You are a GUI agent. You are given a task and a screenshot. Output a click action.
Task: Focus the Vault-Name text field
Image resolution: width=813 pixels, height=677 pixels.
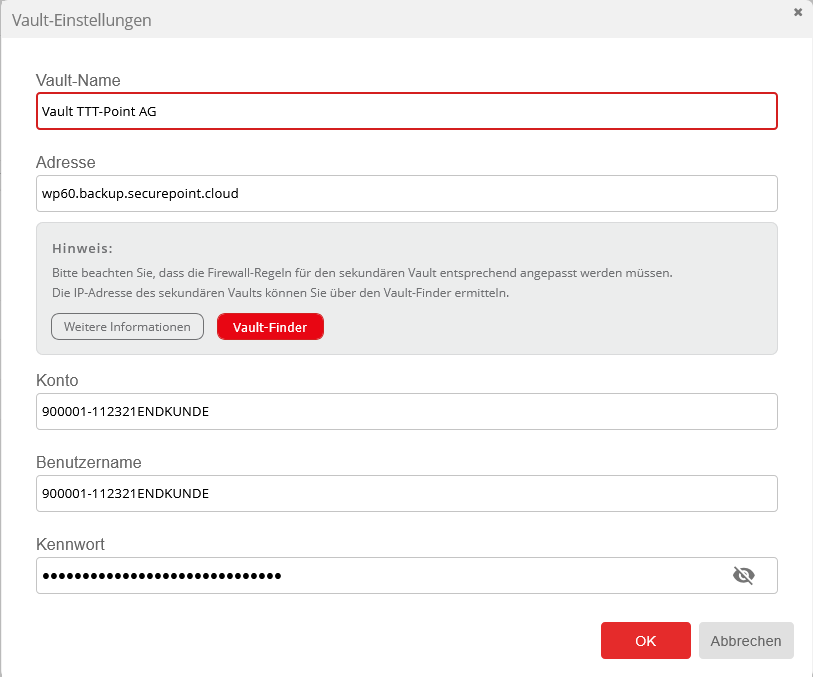pos(406,111)
